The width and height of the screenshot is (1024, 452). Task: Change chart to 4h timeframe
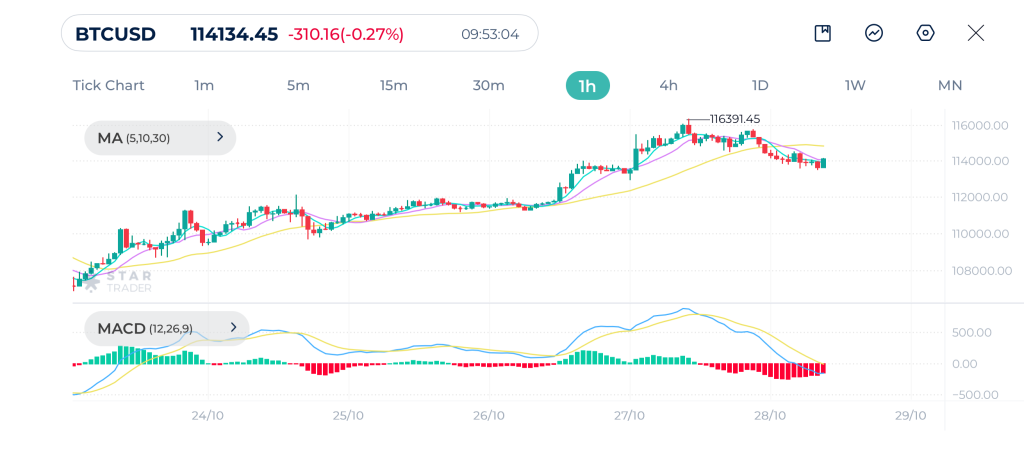(x=668, y=85)
